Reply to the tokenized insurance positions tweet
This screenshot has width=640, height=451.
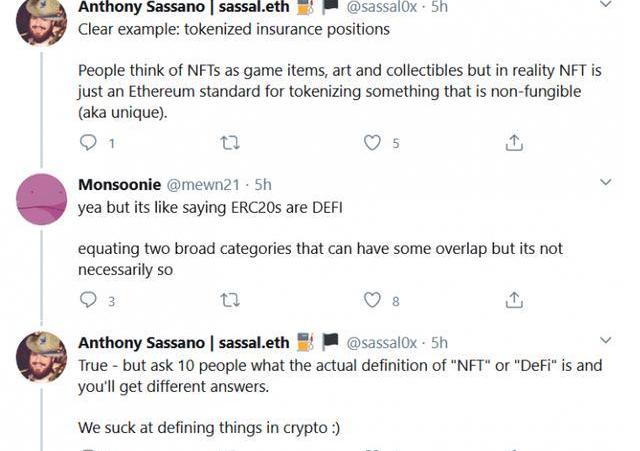click(88, 143)
